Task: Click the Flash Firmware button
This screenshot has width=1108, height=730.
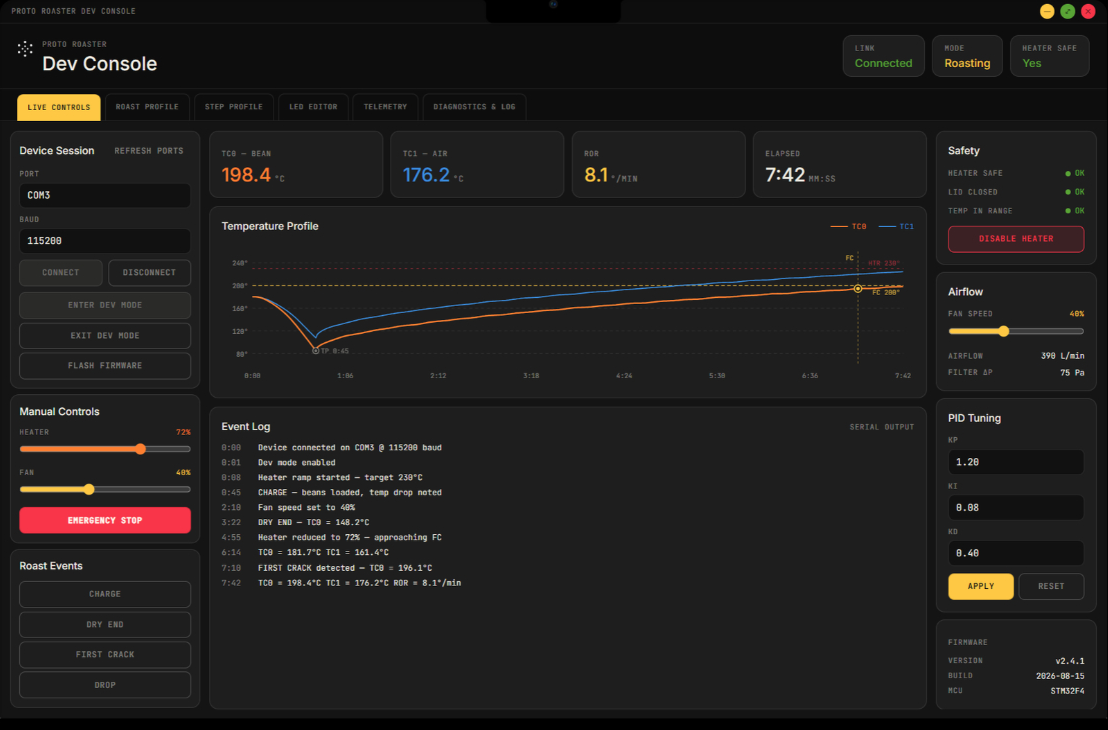Action: point(105,366)
